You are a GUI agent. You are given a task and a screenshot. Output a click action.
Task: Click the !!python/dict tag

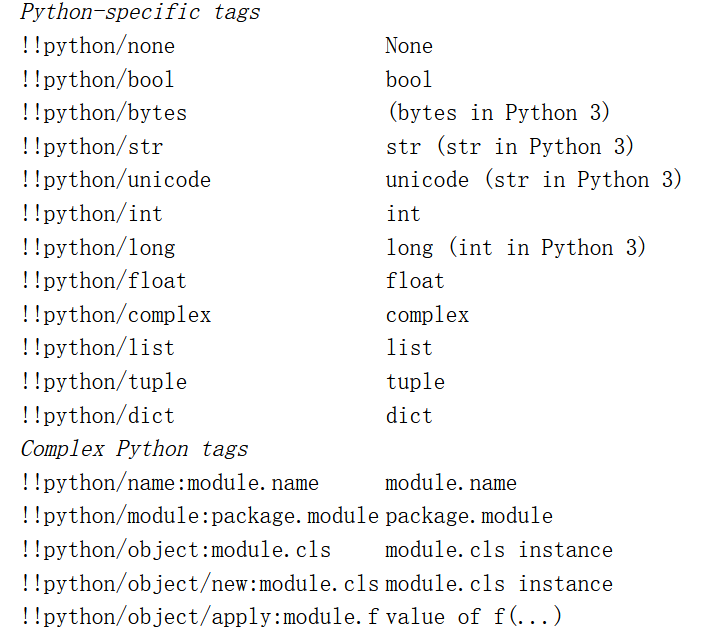(98, 416)
